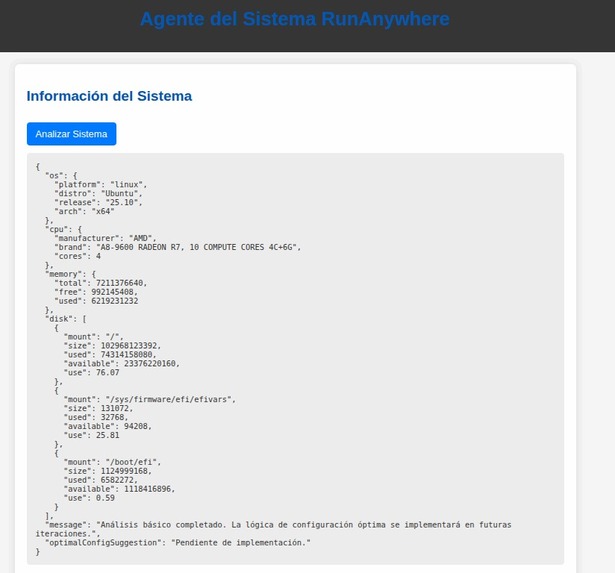Click the Información del Sistema heading
Screen dimensions: 615x573
(109, 96)
